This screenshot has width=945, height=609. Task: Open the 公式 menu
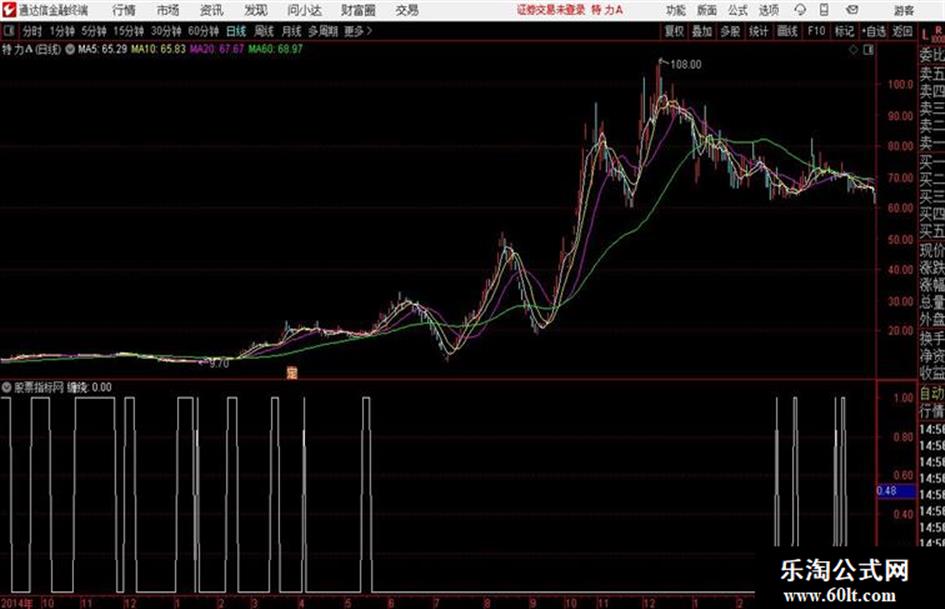point(738,10)
